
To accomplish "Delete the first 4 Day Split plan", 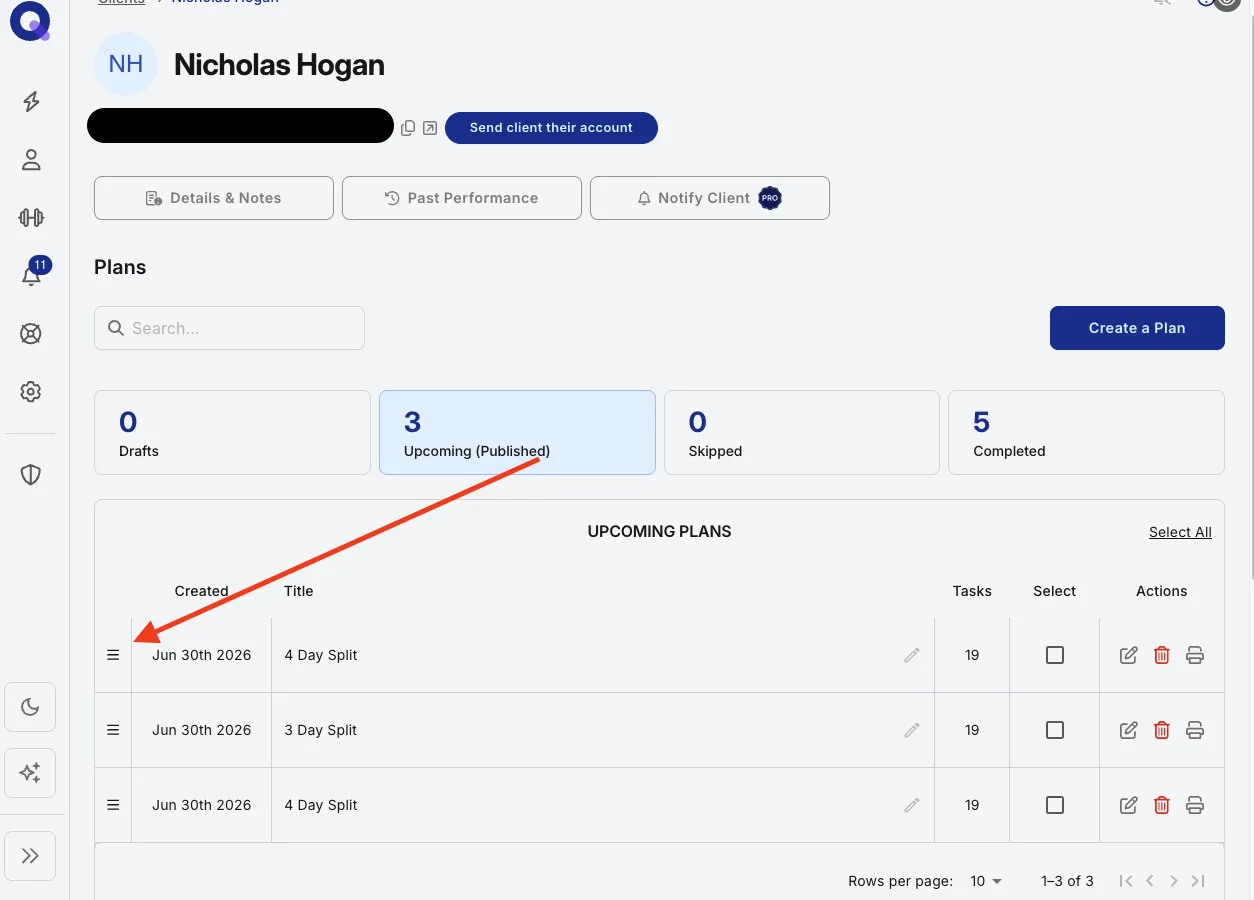I will (1162, 655).
